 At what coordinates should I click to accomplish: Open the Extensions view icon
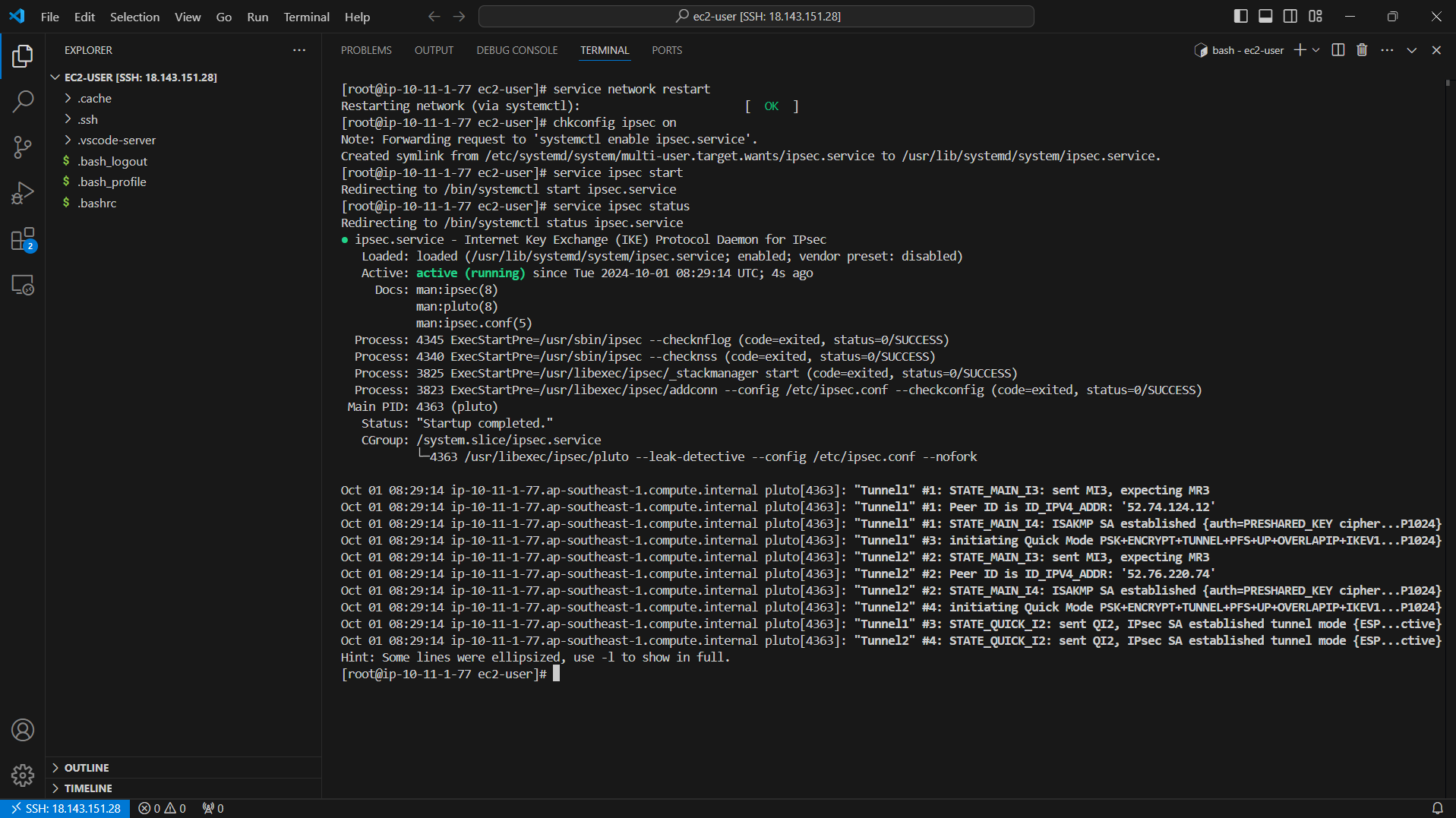(23, 239)
